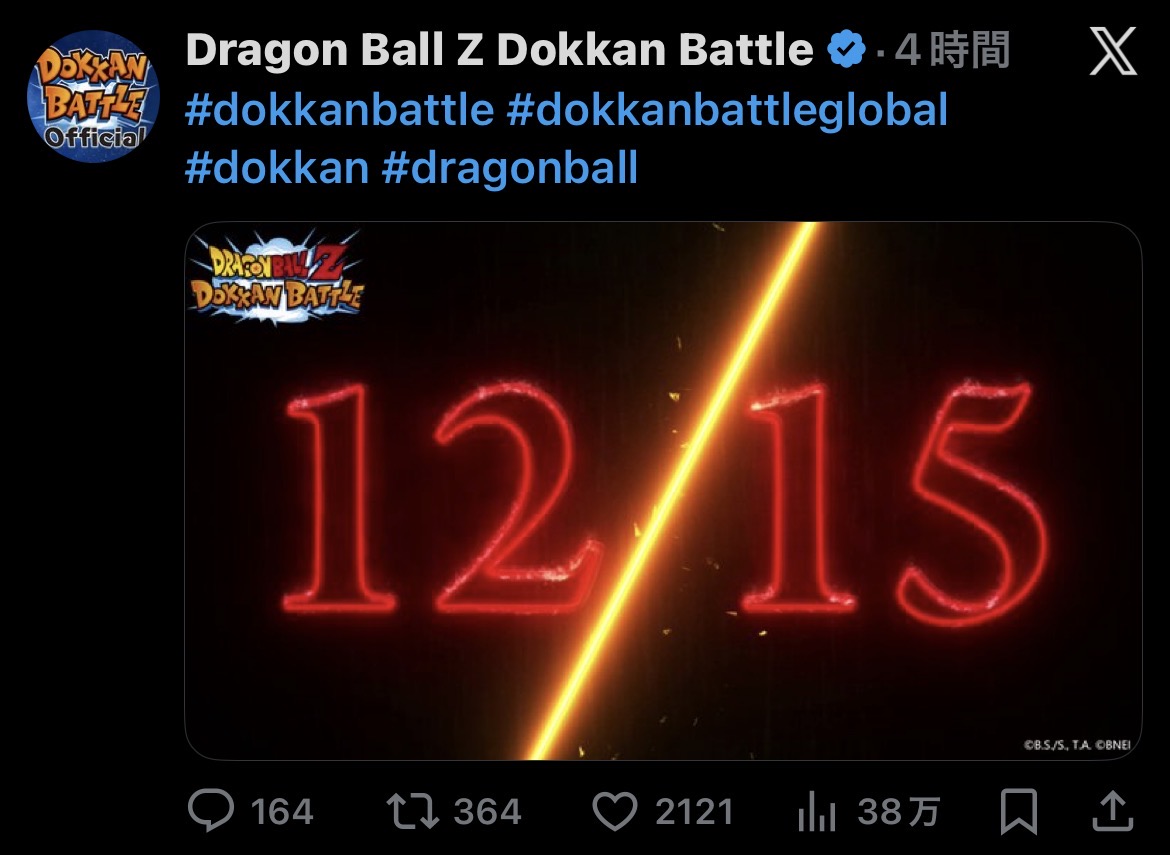Viewport: 1170px width, 855px height.
Task: Open the share upload icon
Action: pos(1113,811)
